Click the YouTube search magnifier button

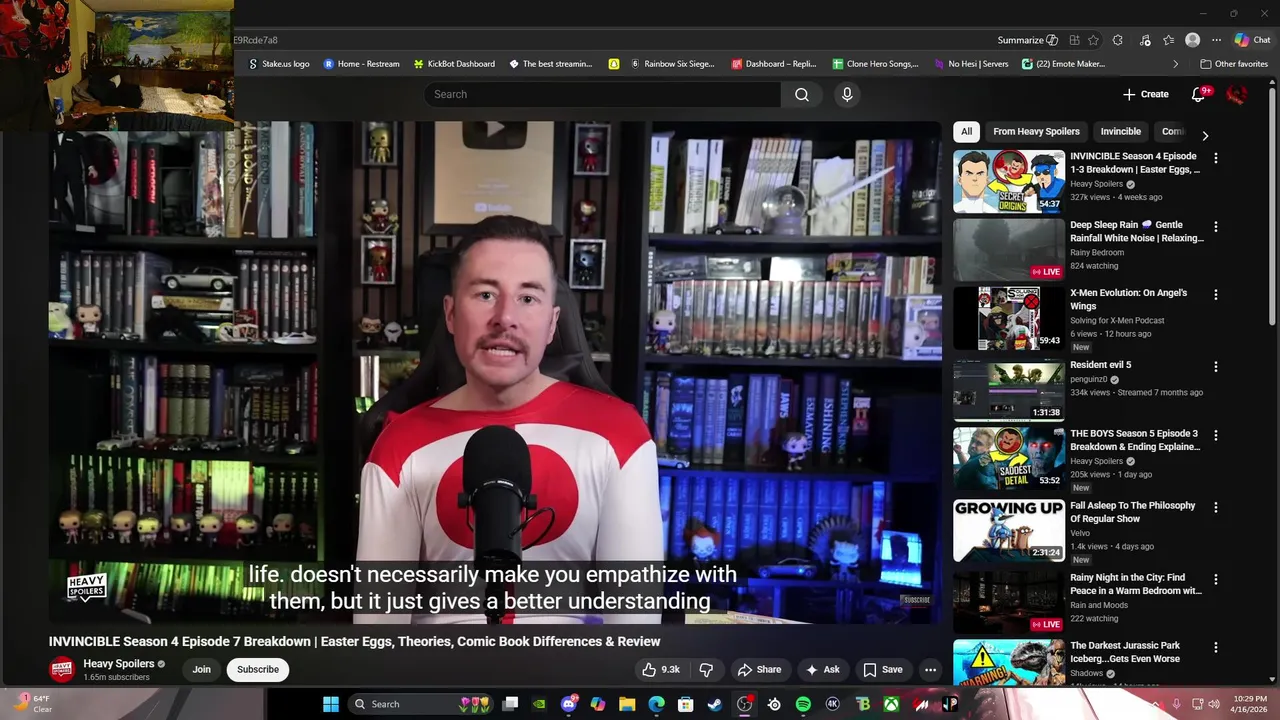[802, 94]
